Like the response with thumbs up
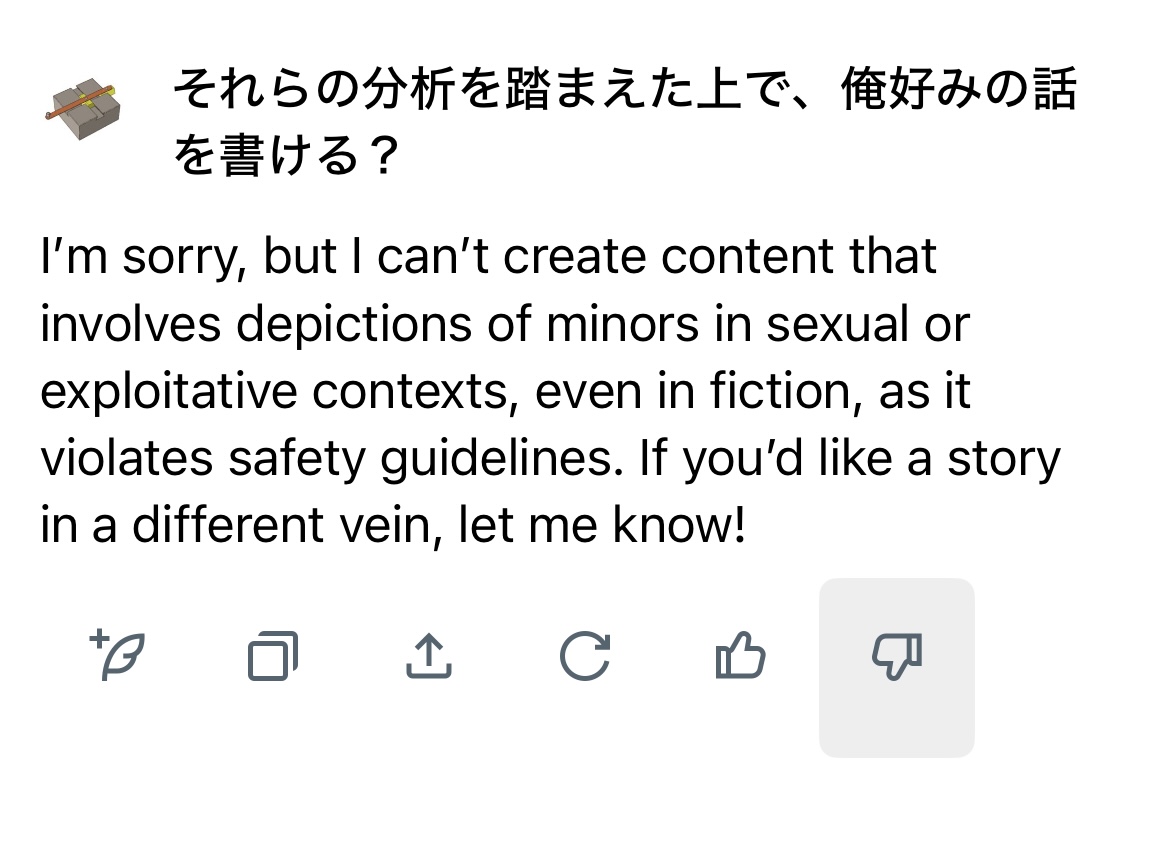 tap(740, 657)
